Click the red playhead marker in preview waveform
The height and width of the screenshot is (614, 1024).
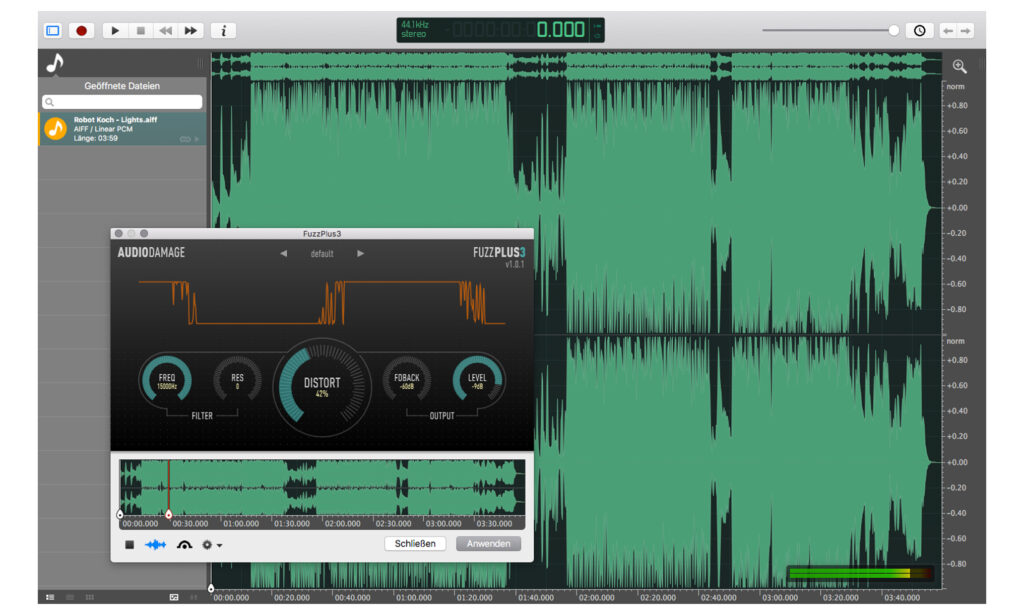pos(168,515)
